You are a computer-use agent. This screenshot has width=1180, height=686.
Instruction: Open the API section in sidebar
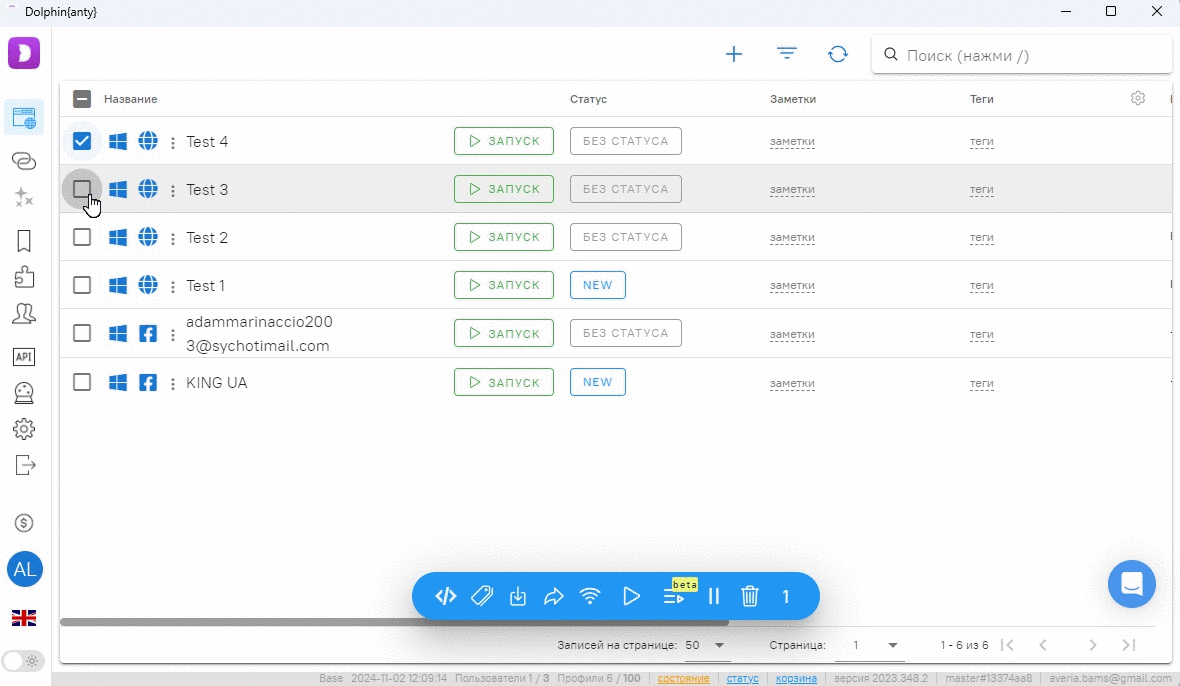click(24, 357)
